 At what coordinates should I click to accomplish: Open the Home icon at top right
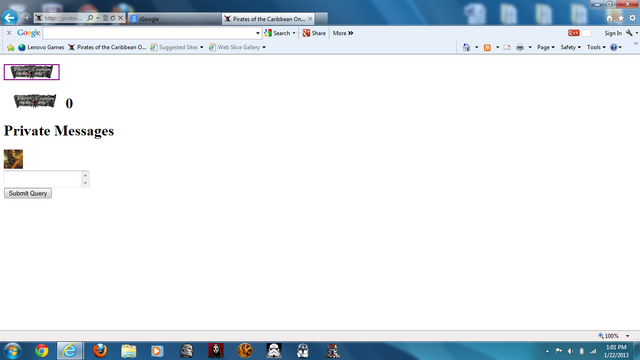609,18
